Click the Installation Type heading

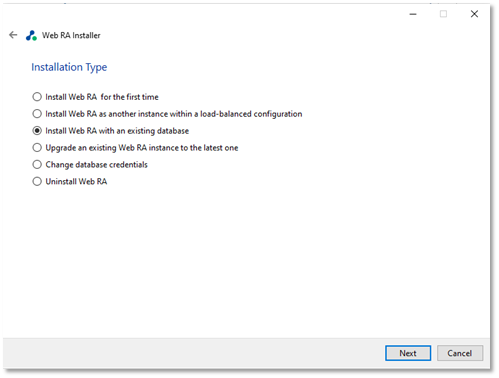69,67
